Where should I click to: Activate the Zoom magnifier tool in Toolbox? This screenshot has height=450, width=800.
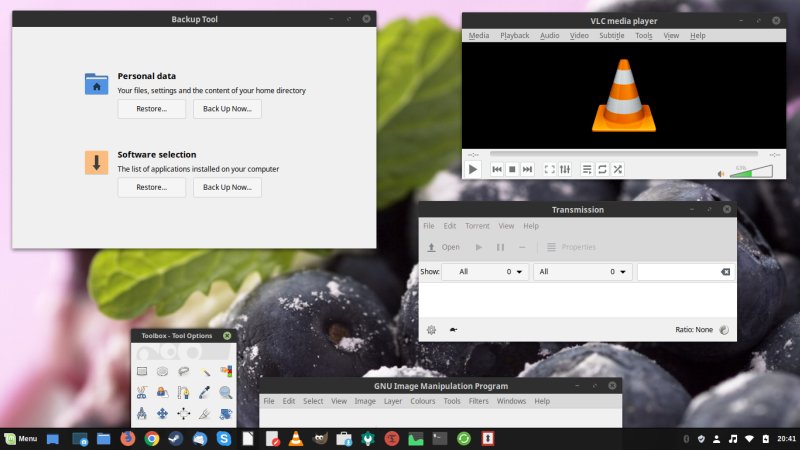tap(226, 392)
